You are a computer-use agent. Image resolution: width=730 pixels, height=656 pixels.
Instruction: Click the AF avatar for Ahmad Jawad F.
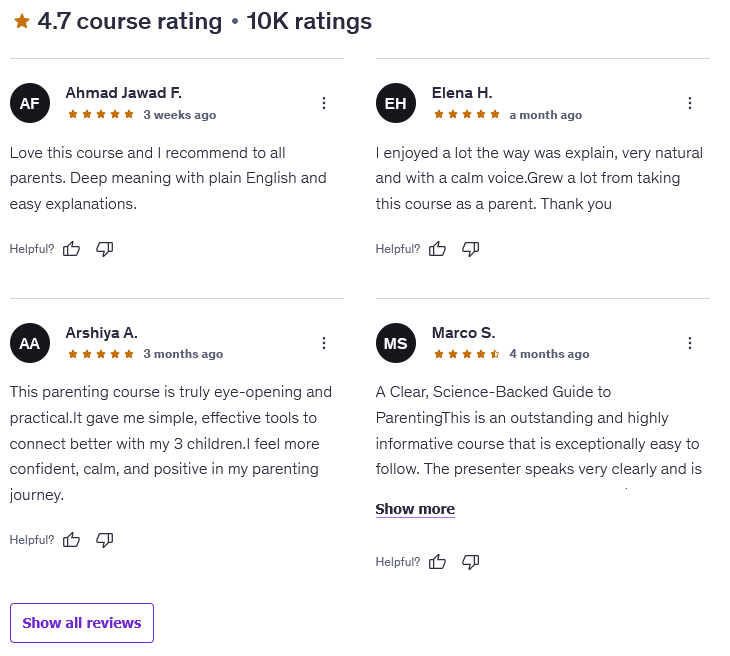(x=30, y=103)
